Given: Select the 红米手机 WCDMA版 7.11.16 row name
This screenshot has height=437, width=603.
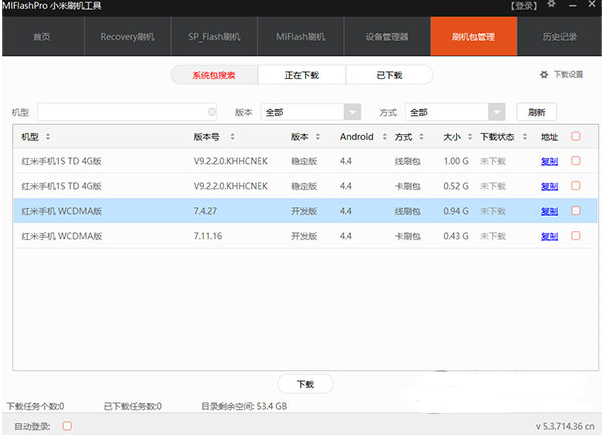Looking at the screenshot, I should (x=62, y=236).
